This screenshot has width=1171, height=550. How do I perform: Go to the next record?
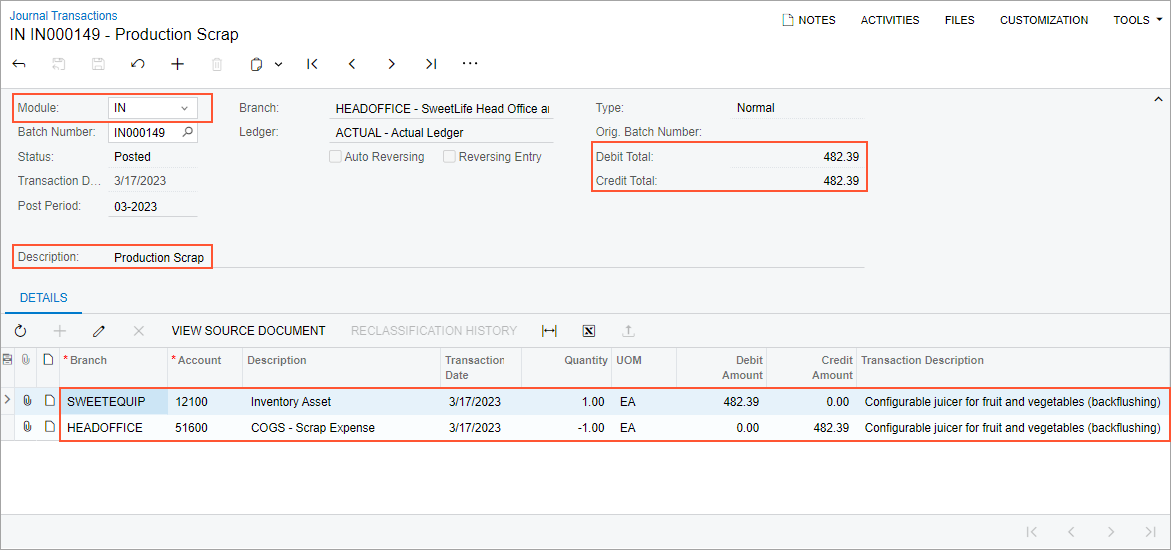[x=391, y=64]
